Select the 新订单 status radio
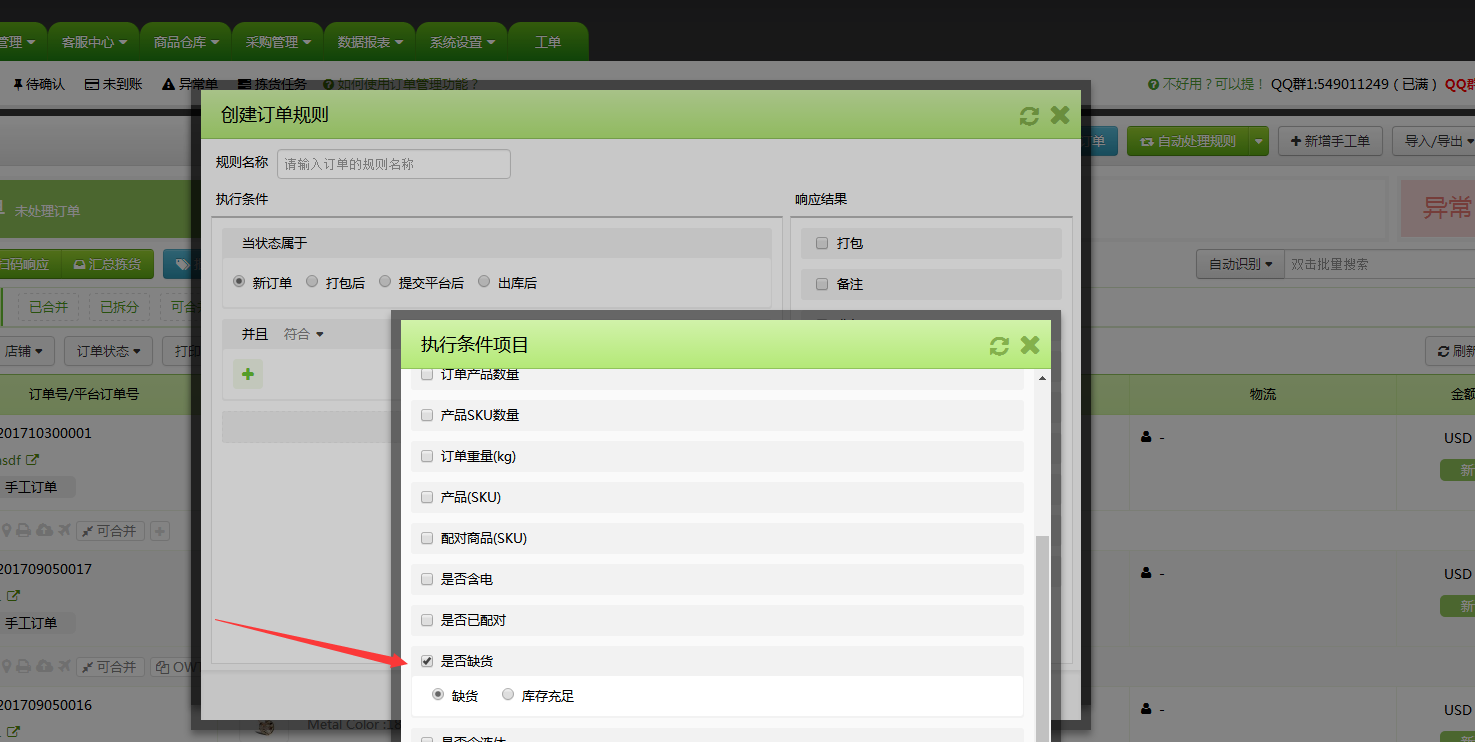The width and height of the screenshot is (1475, 742). coord(239,282)
